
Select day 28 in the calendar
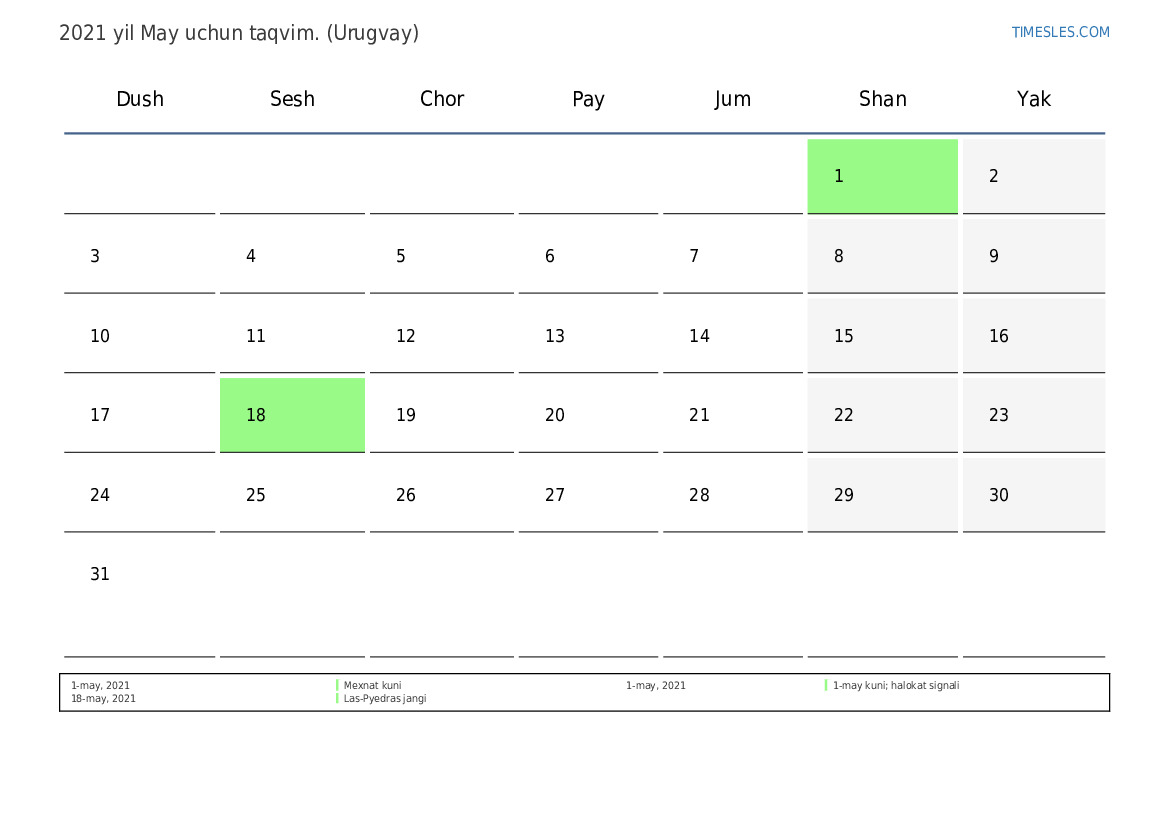(732, 494)
